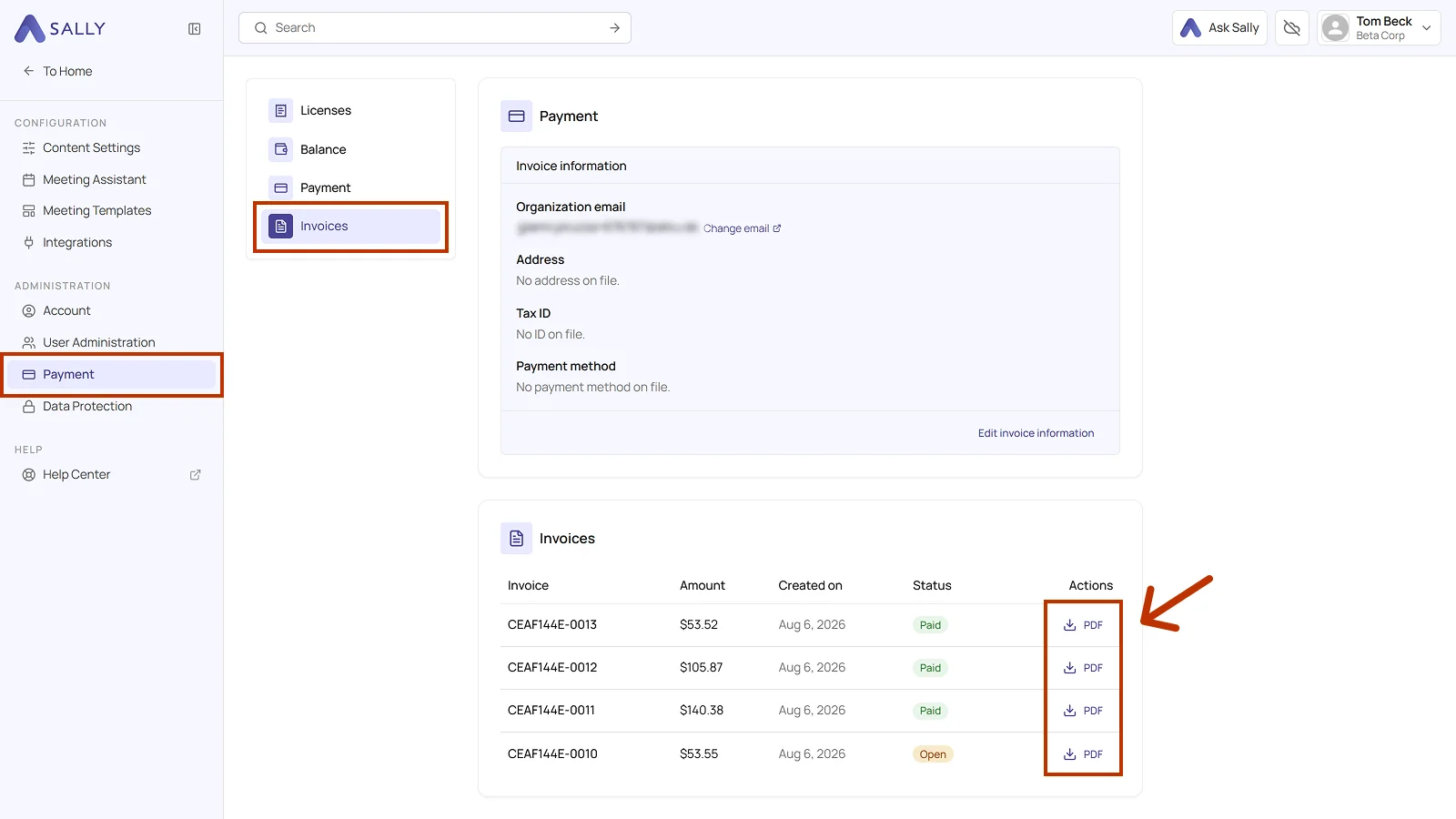
Task: Click Edit invoice information
Action: pos(1036,433)
